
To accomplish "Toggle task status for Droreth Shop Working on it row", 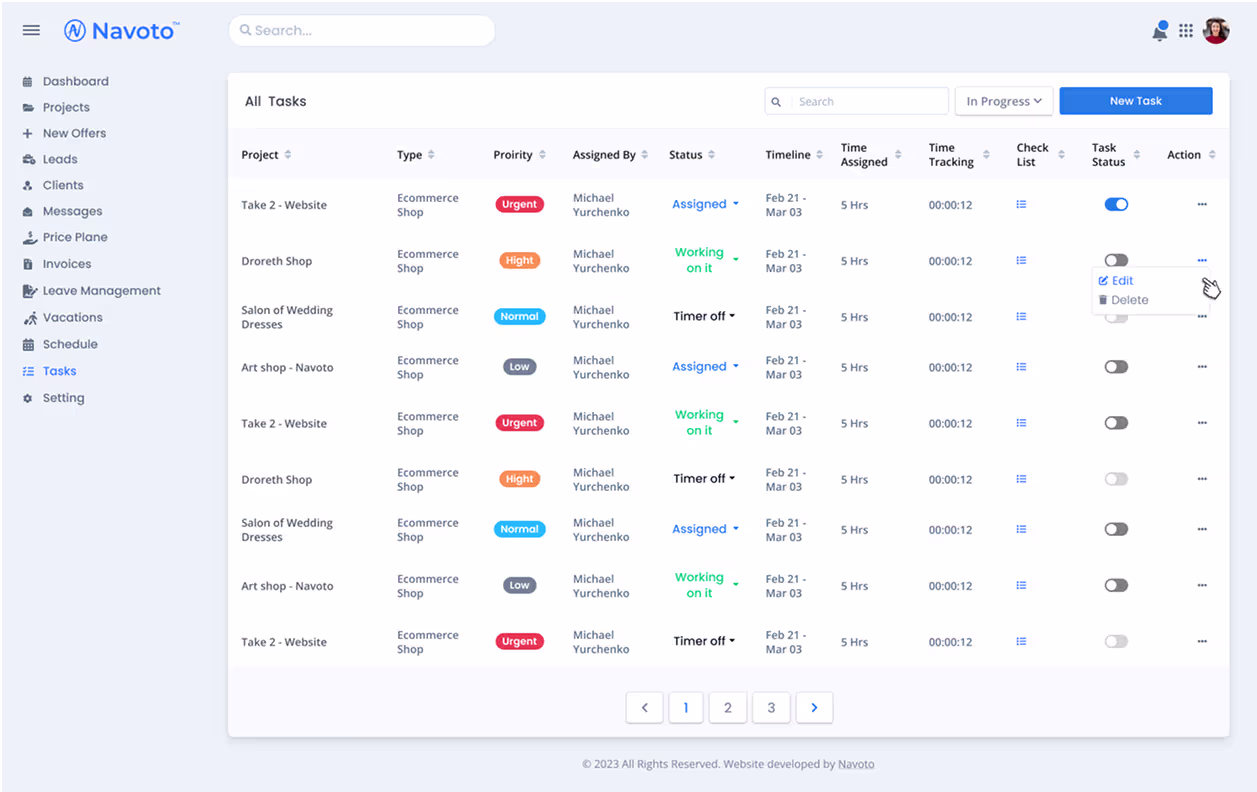I will 1116,260.
